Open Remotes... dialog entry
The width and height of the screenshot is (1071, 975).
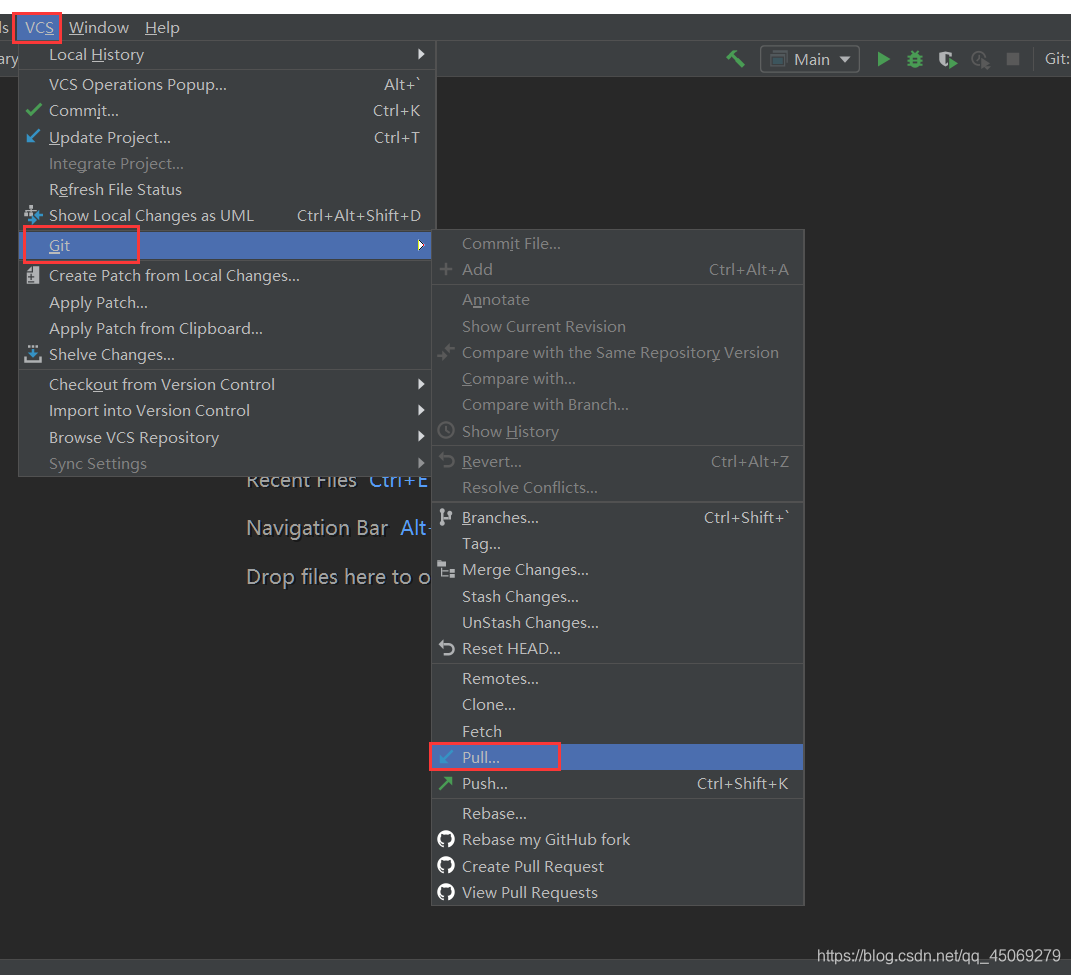coord(617,678)
